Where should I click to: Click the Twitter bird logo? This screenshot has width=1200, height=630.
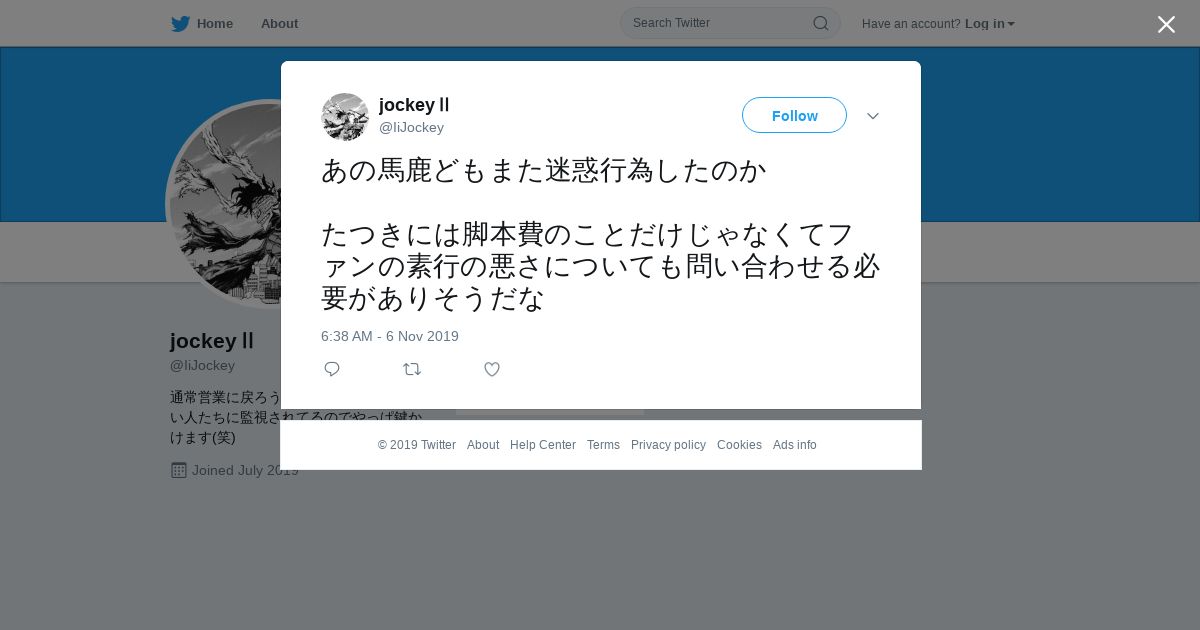point(180,24)
